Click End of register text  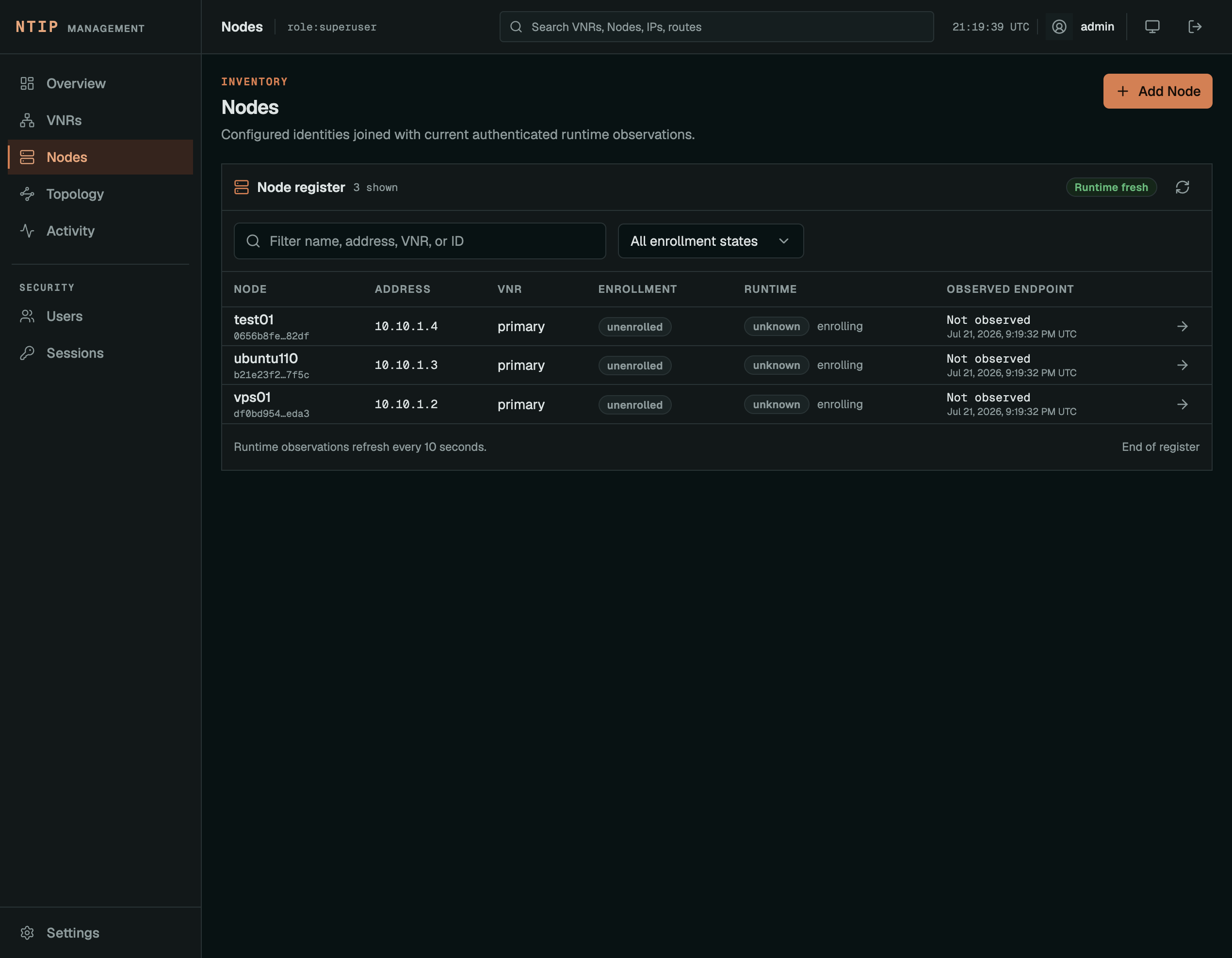(x=1160, y=447)
